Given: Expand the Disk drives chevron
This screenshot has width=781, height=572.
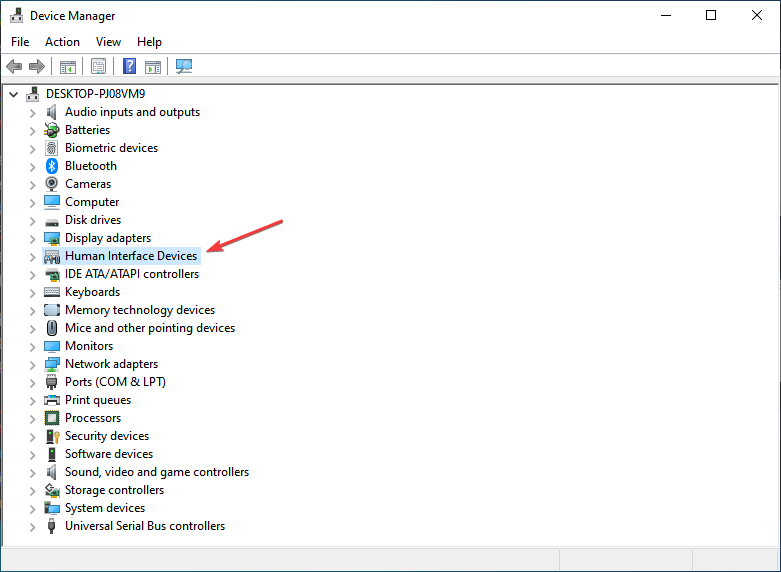Looking at the screenshot, I should [x=33, y=221].
